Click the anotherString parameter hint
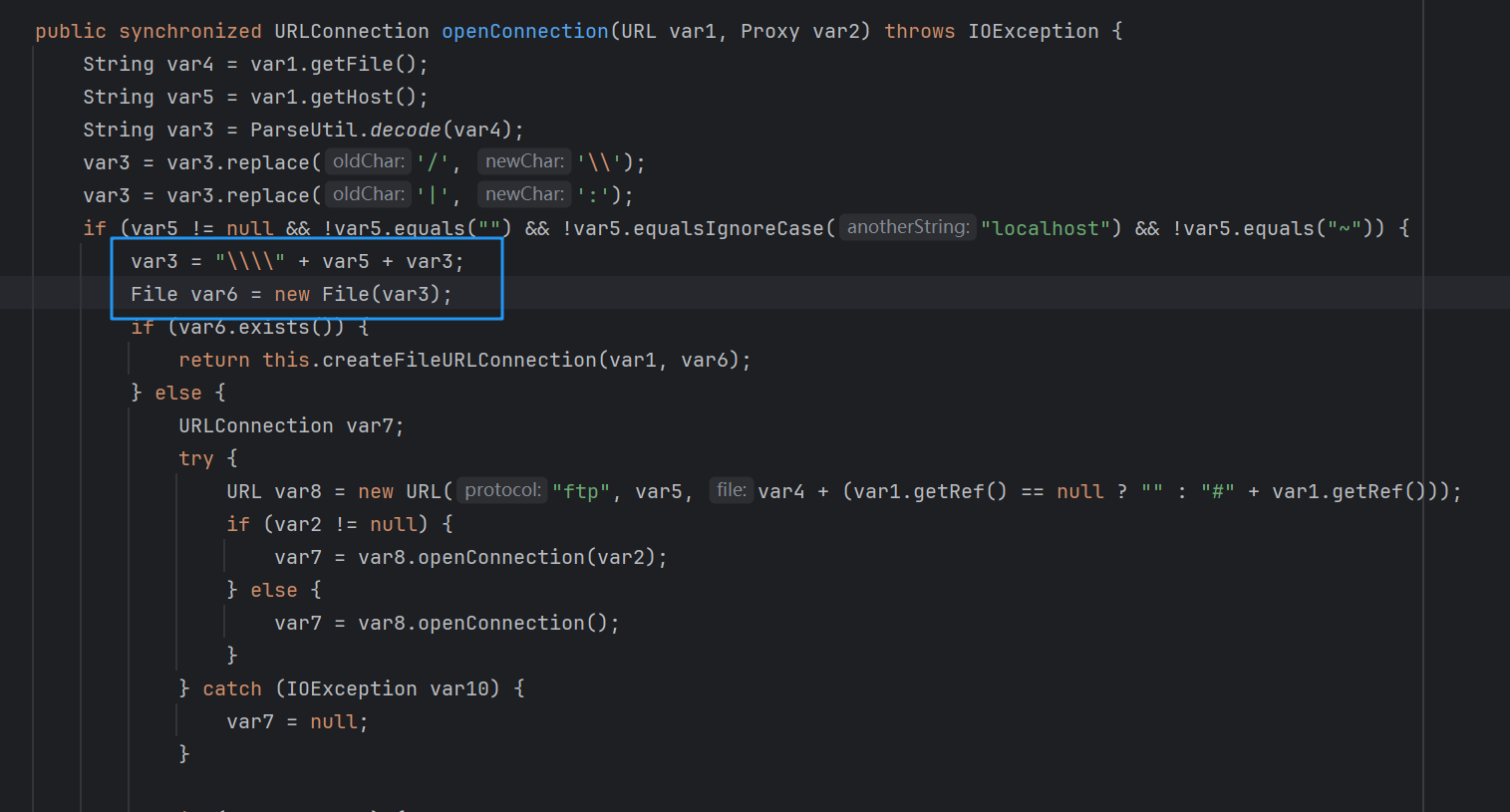 tap(907, 227)
